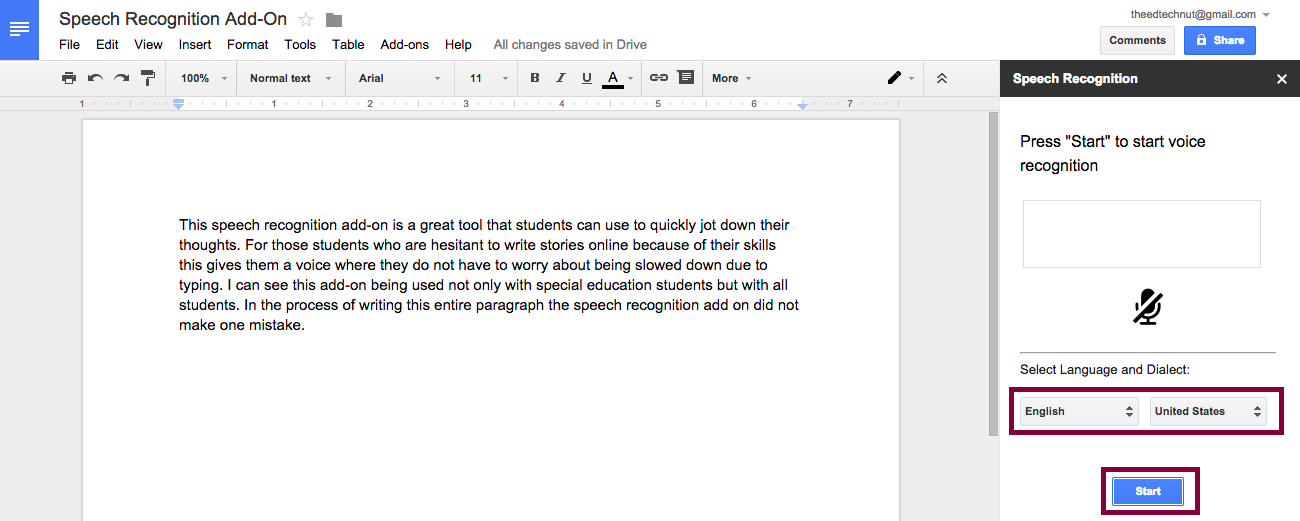Toggle bold formatting
Image resolution: width=1300 pixels, height=521 pixels.
point(535,78)
